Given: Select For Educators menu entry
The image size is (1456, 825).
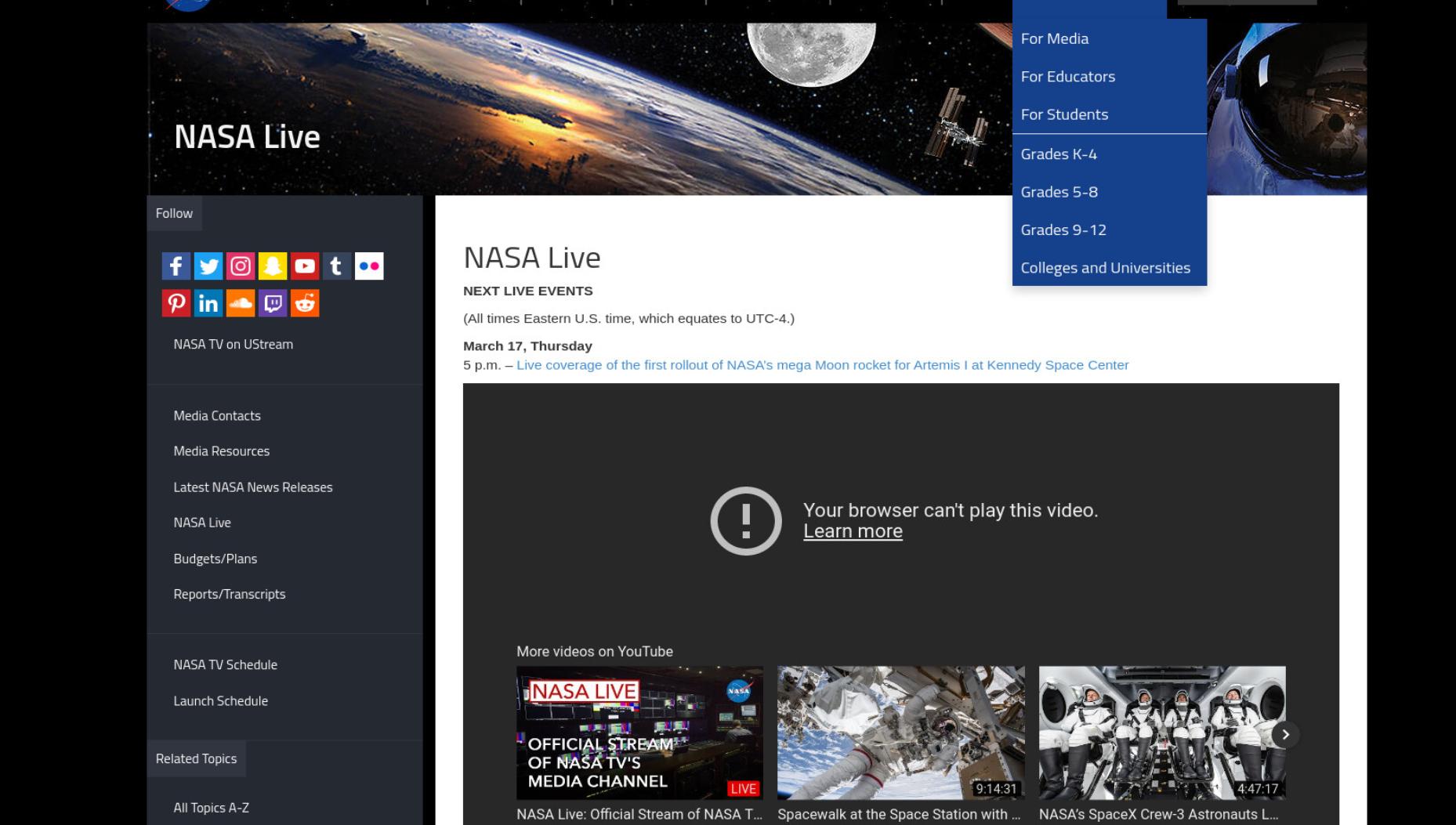Looking at the screenshot, I should (1109, 76).
